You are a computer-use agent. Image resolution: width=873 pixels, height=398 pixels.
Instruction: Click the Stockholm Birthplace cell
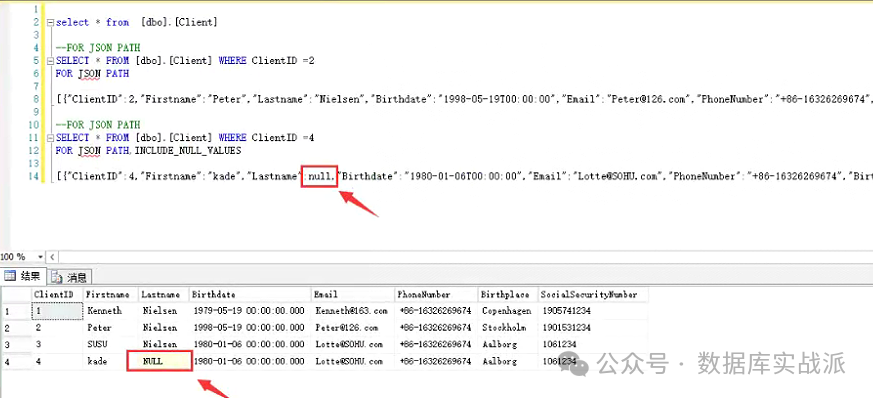click(508, 328)
